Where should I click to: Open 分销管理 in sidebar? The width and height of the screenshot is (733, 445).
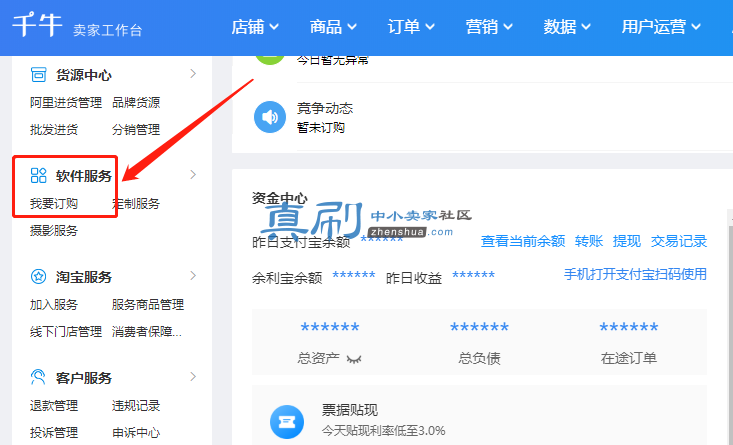(x=136, y=129)
